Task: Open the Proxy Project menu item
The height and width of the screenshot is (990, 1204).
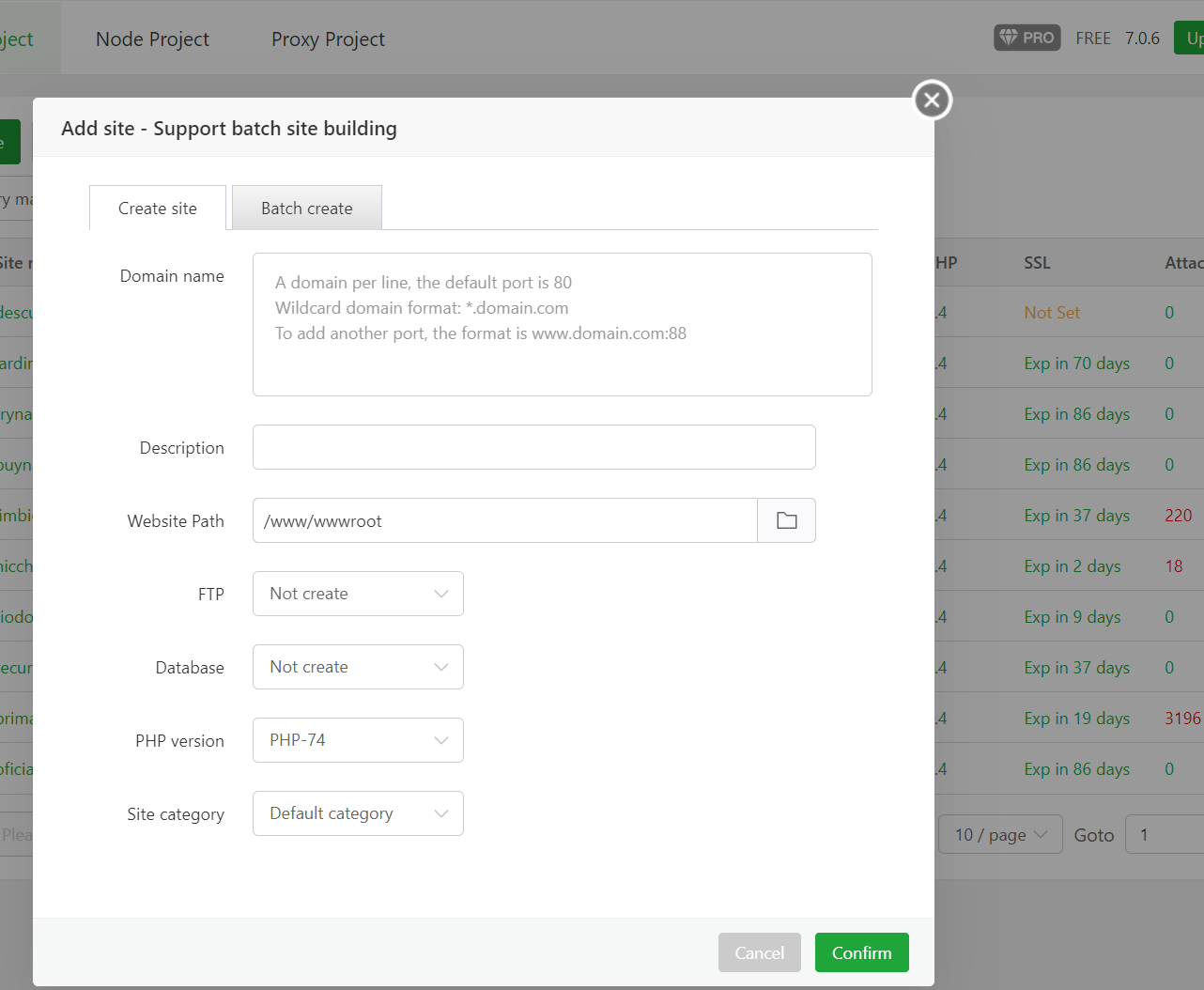Action: [327, 39]
